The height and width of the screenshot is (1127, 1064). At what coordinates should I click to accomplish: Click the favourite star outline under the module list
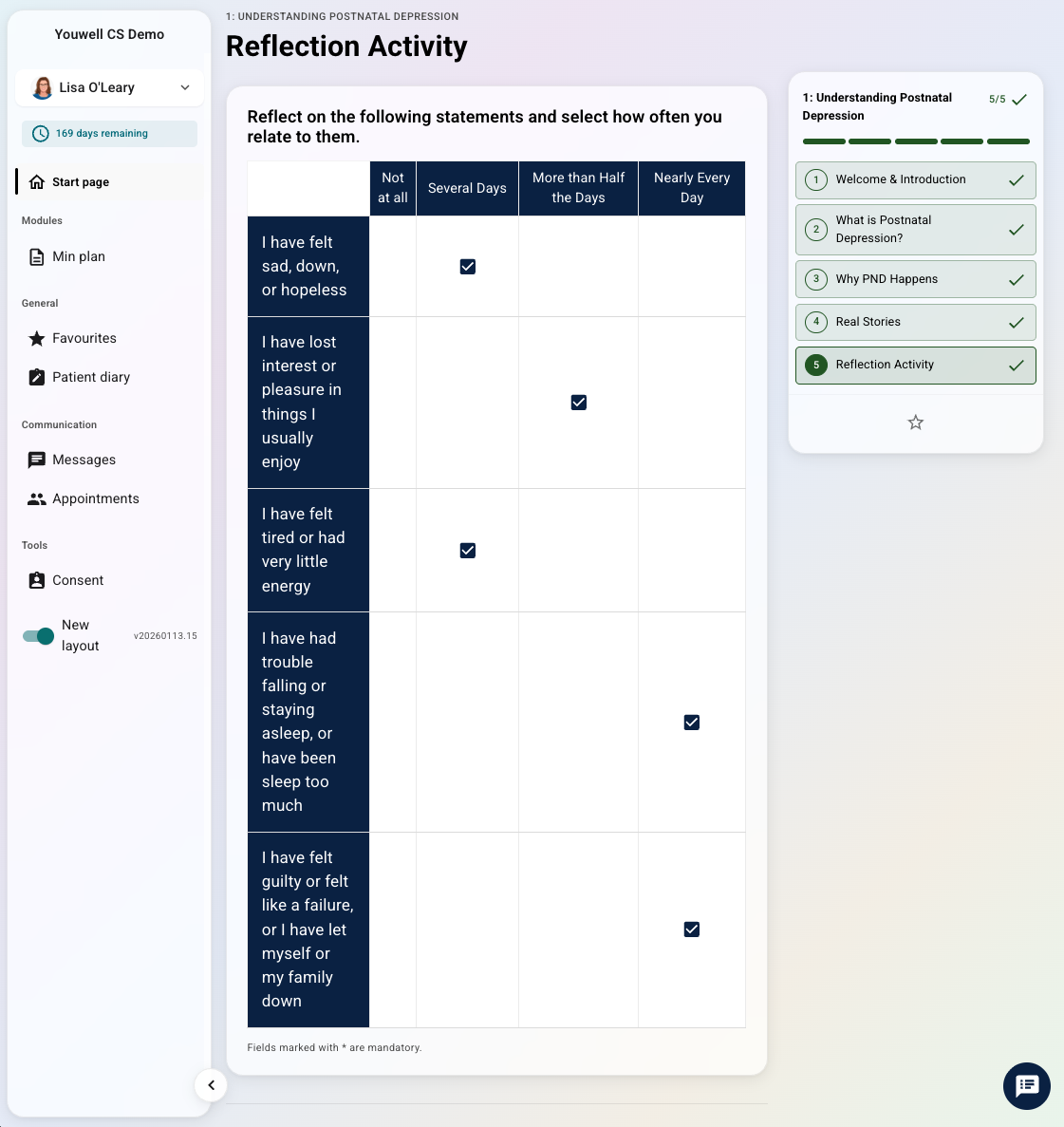pyautogui.click(x=915, y=423)
